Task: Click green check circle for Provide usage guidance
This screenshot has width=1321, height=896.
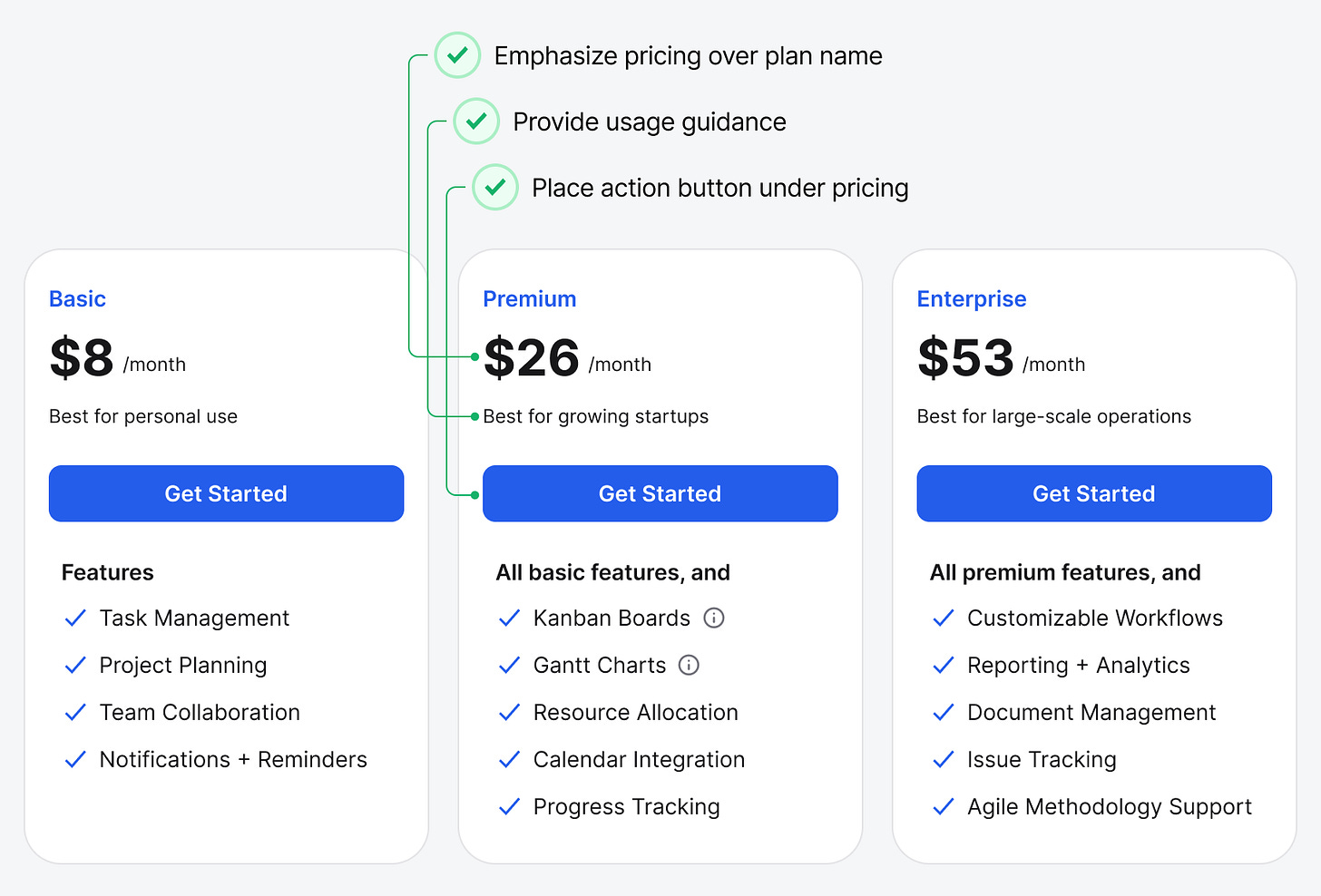Action: click(x=476, y=122)
